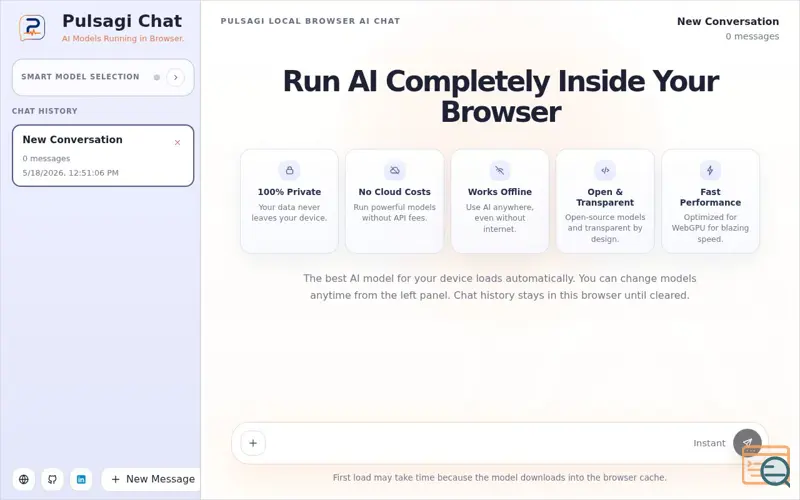Click the Pulsagi Chat title text
This screenshot has width=800, height=500.
click(x=122, y=21)
